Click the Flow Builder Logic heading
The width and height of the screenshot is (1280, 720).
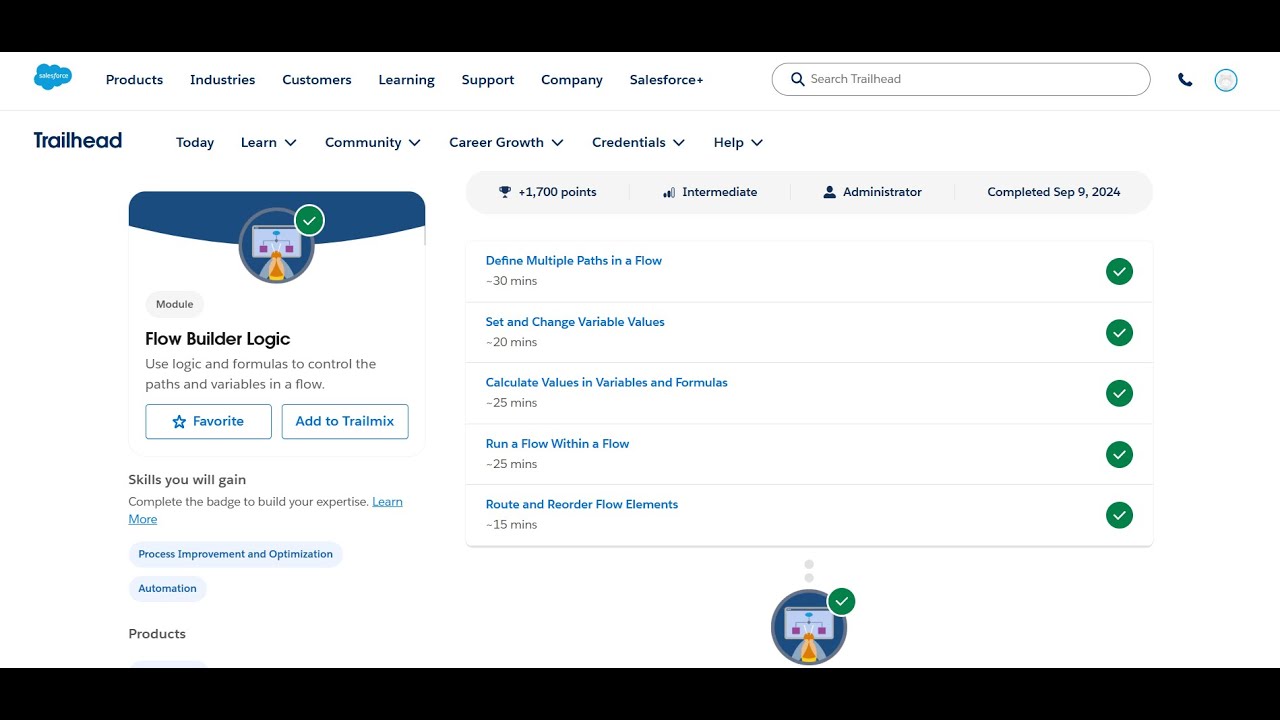[218, 339]
